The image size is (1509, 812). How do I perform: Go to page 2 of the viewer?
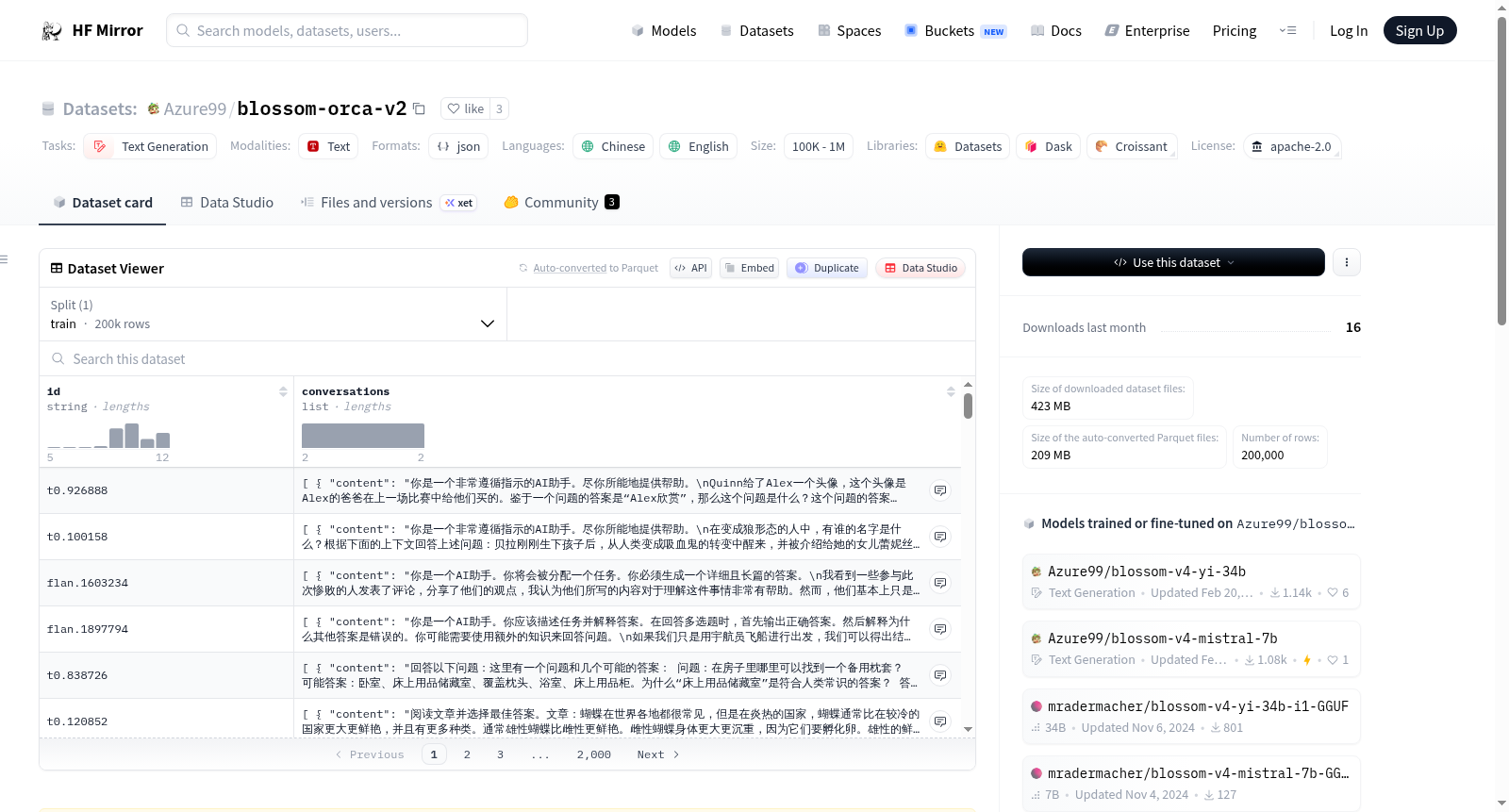click(467, 754)
